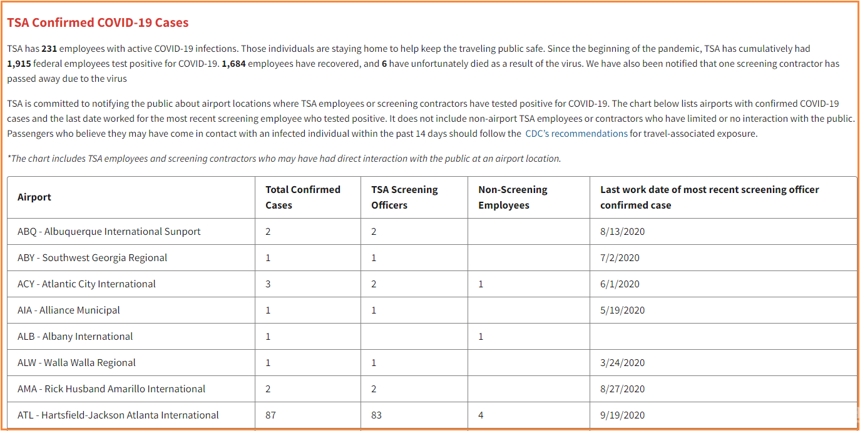Click the TSA Confirmed COVID-19 Cases heading
Screen dimensions: 860x431
98,22
